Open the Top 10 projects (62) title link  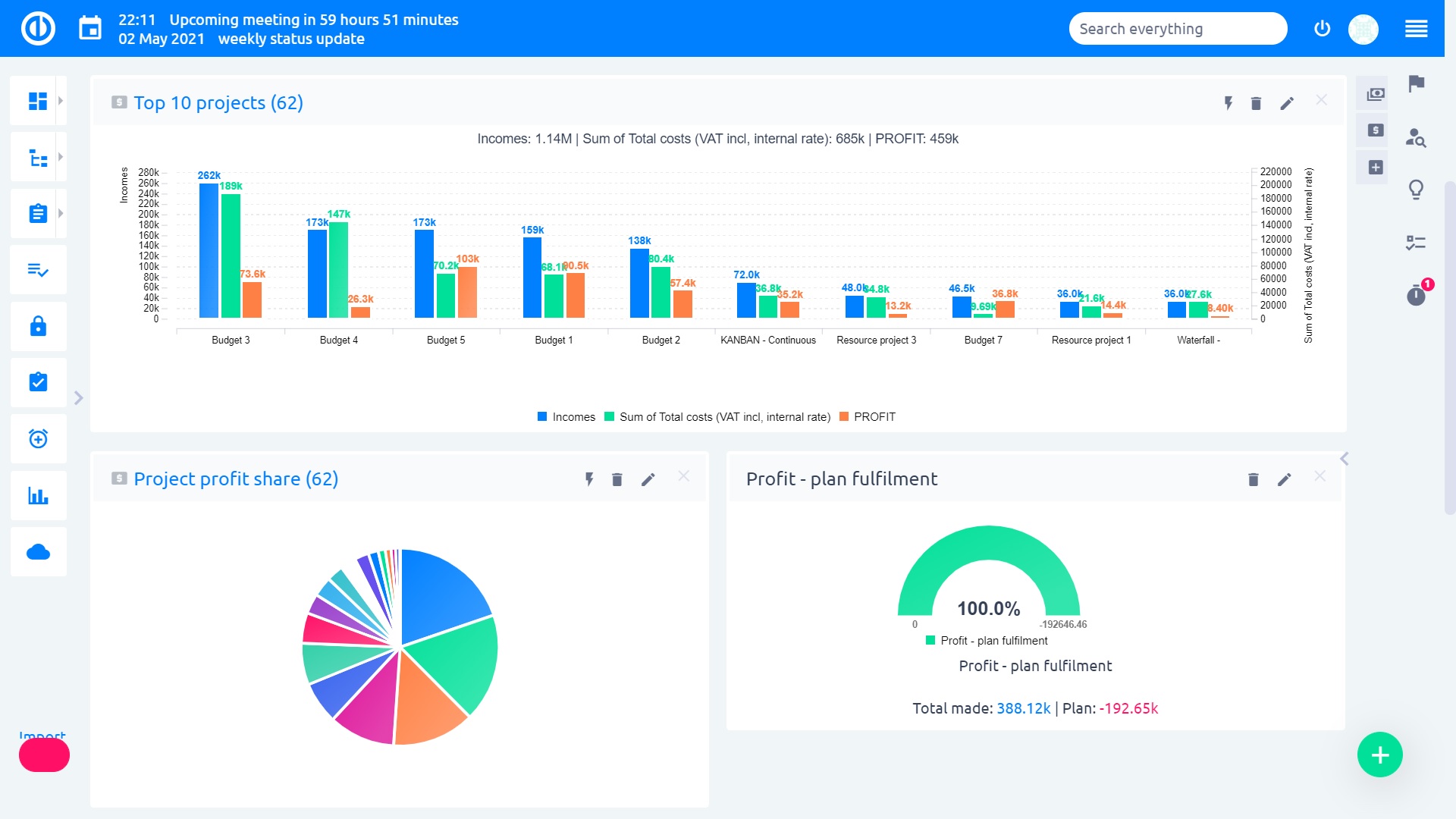point(218,103)
